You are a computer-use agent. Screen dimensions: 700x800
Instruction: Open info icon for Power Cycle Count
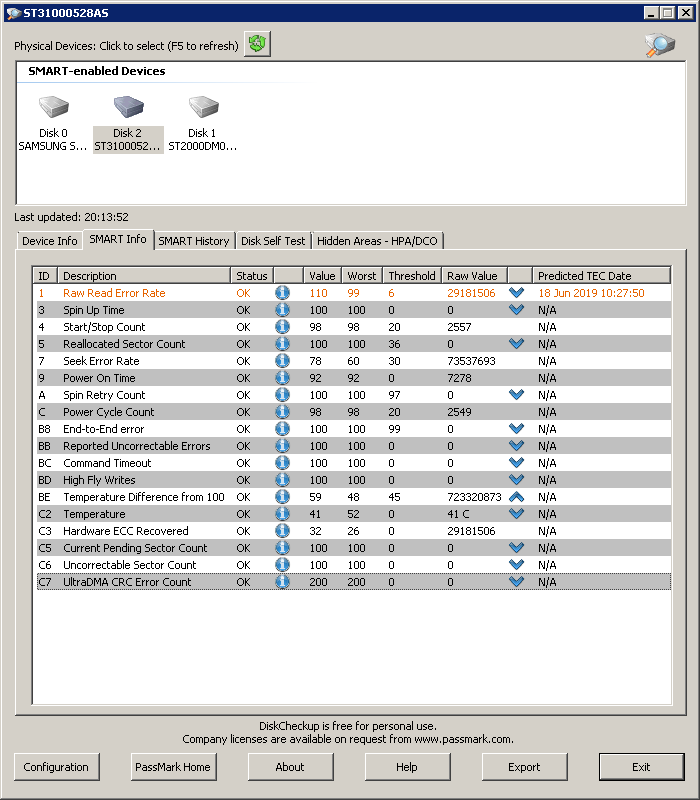click(282, 412)
